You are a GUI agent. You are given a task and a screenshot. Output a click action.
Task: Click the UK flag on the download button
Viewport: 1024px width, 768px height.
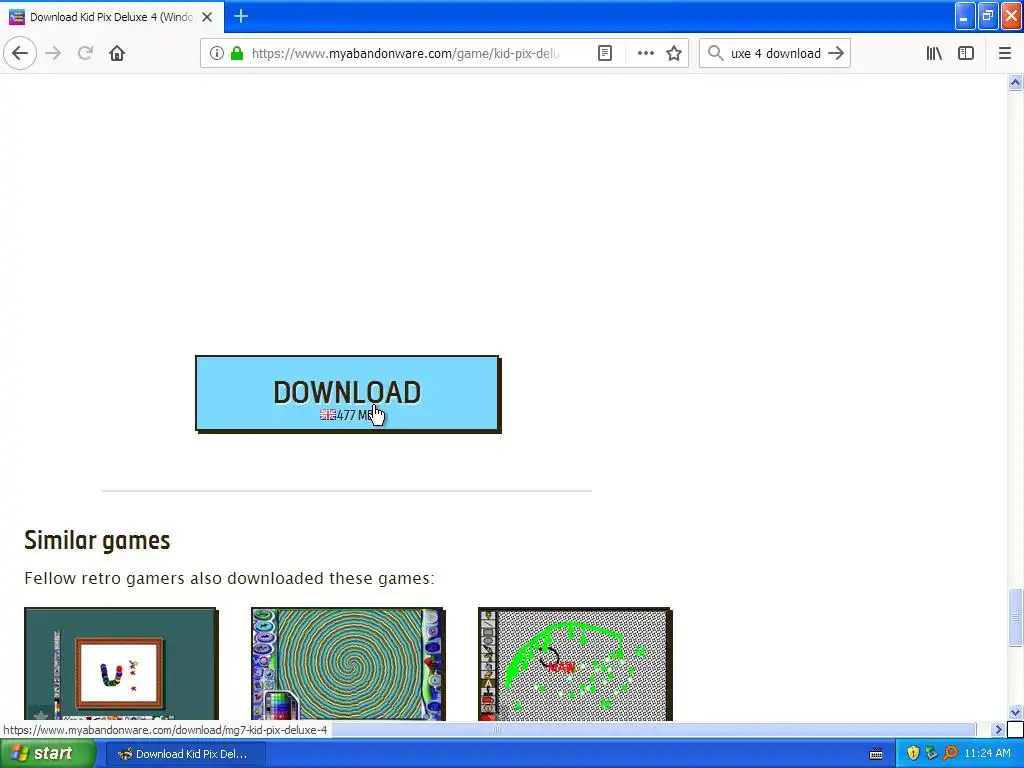click(327, 415)
